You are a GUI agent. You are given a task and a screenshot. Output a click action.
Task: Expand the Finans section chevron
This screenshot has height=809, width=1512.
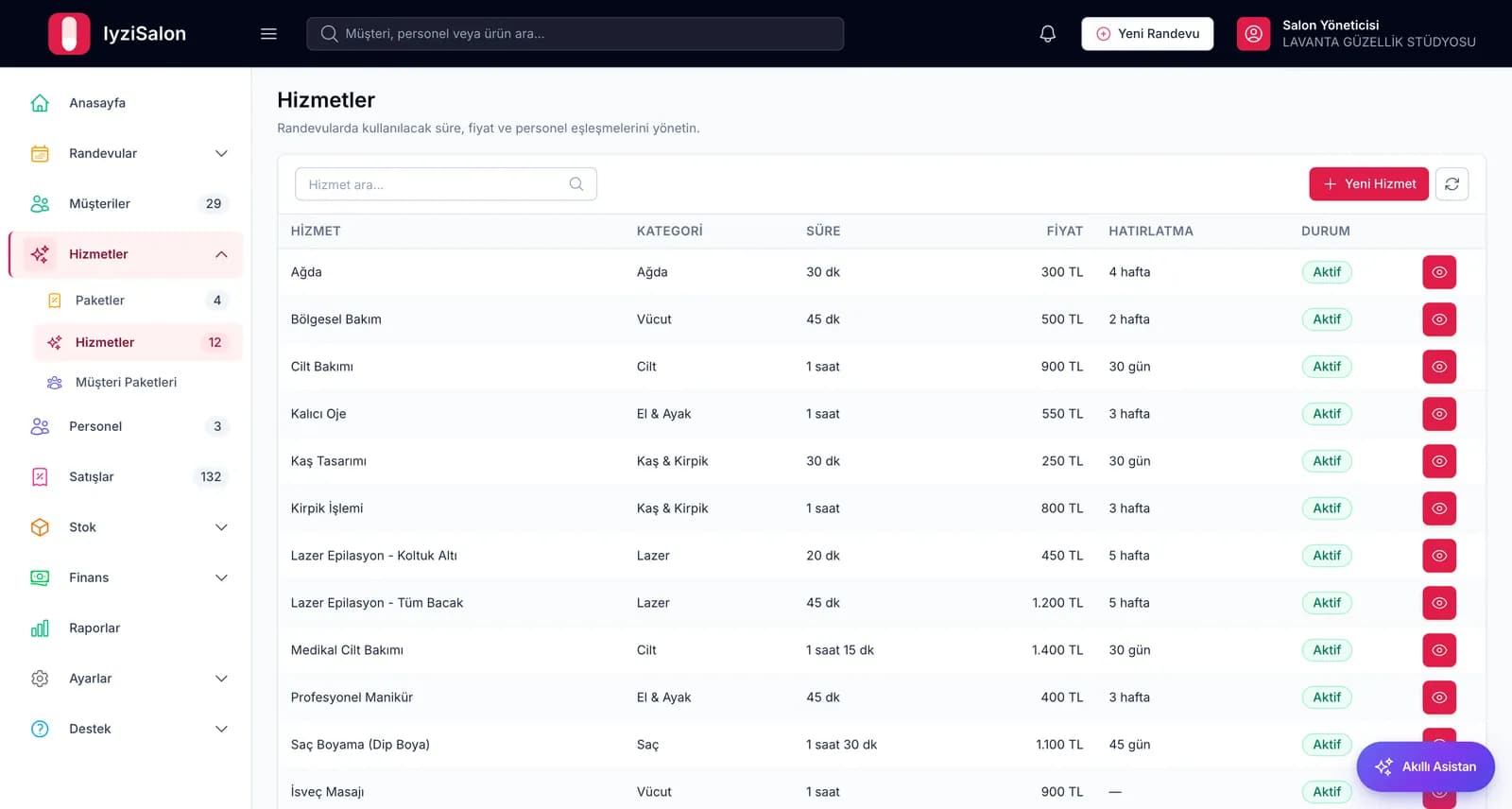click(221, 577)
